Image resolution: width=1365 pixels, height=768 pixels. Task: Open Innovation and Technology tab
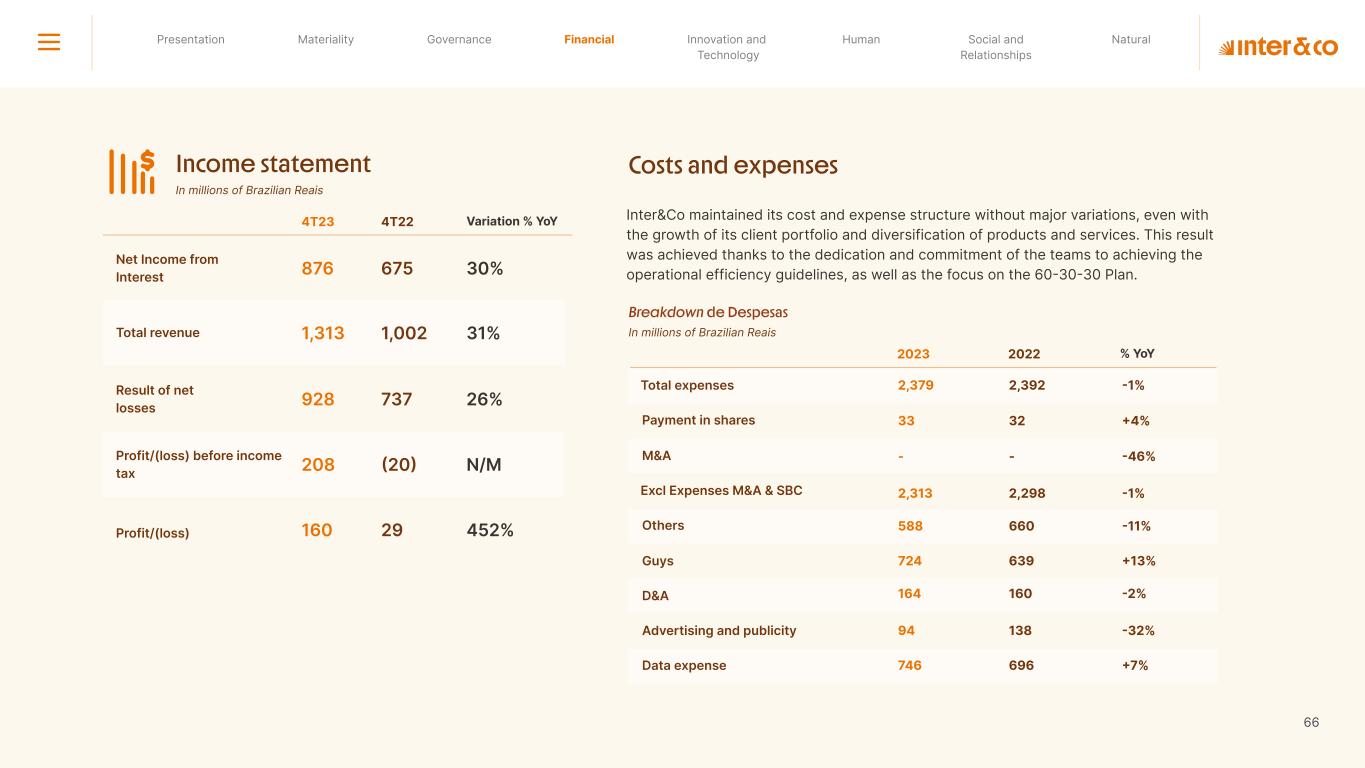[727, 47]
